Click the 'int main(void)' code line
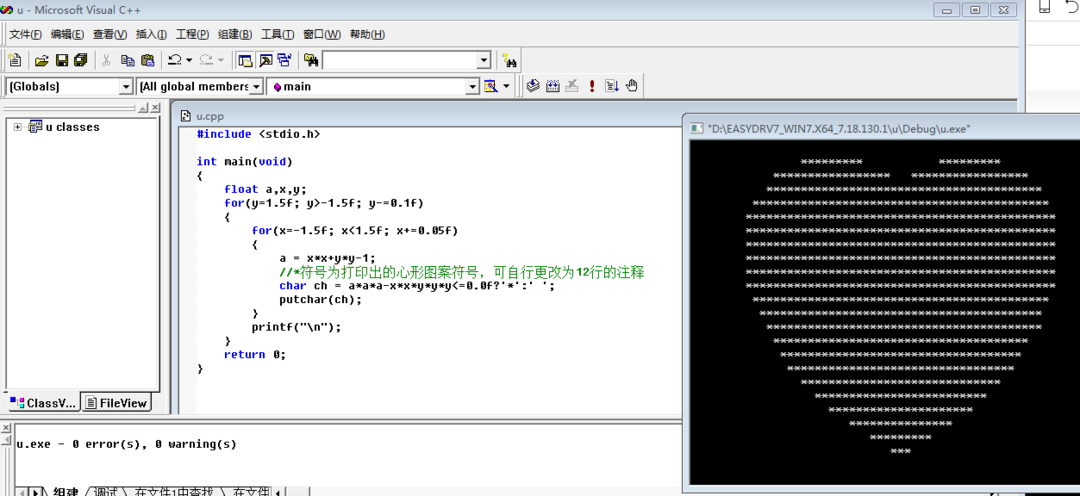Image resolution: width=1080 pixels, height=496 pixels. tap(245, 162)
